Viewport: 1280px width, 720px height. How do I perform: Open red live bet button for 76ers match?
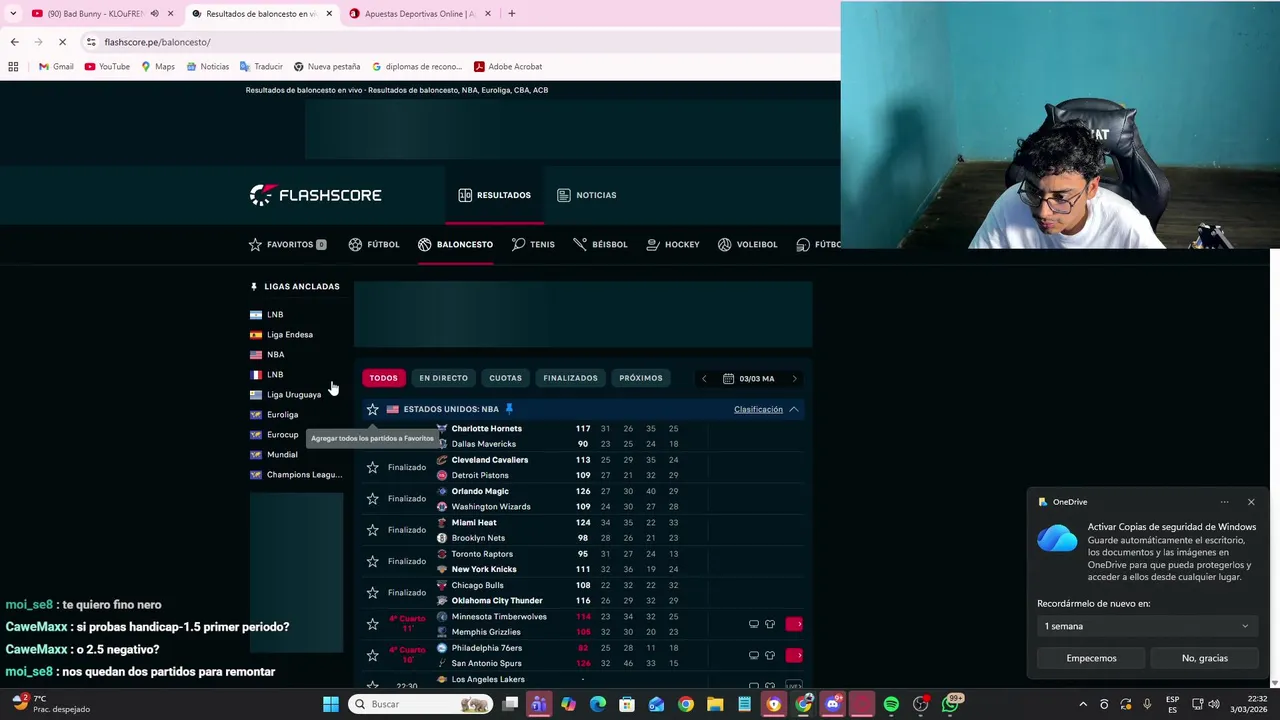click(794, 655)
